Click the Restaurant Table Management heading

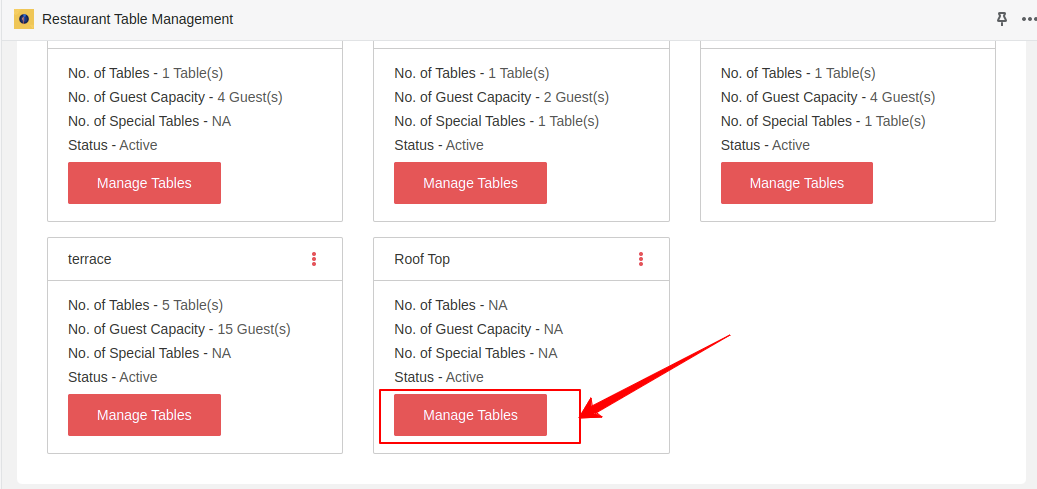[138, 19]
